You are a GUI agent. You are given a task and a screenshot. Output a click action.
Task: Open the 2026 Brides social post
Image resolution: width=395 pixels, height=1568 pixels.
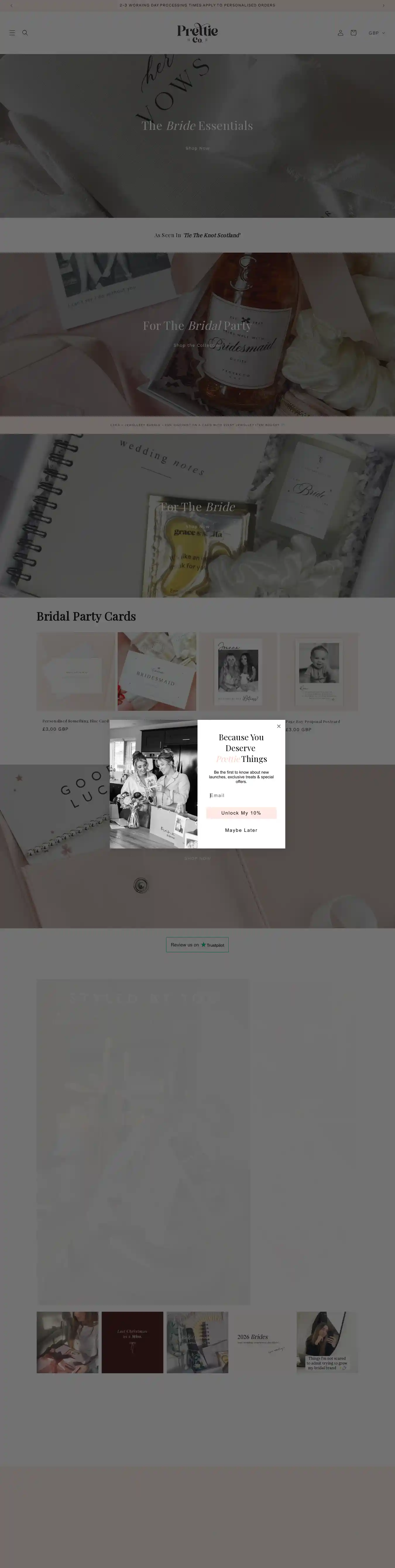[x=262, y=1342]
